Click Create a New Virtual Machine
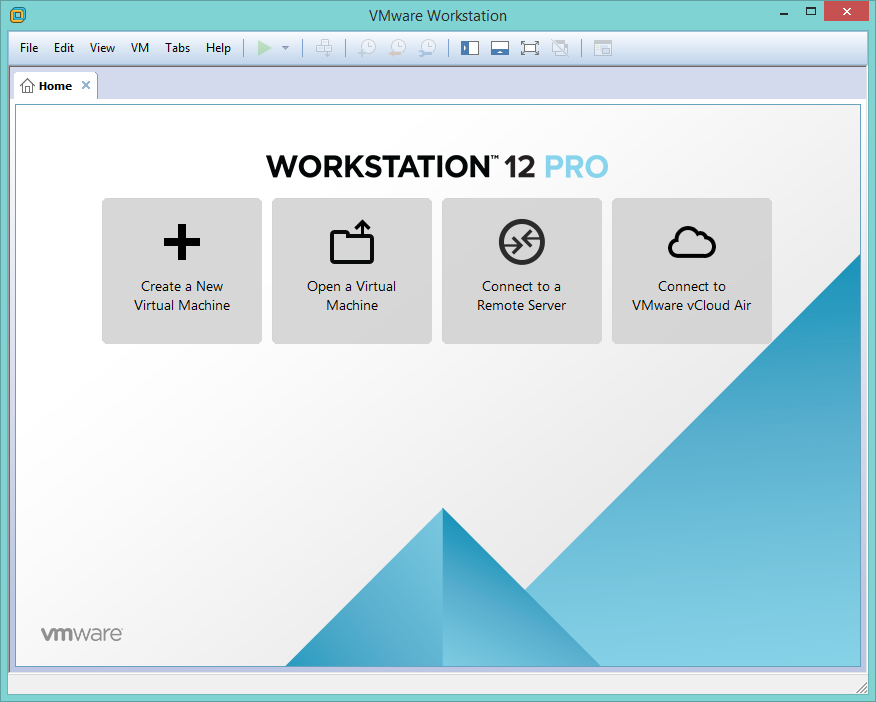 click(x=182, y=271)
